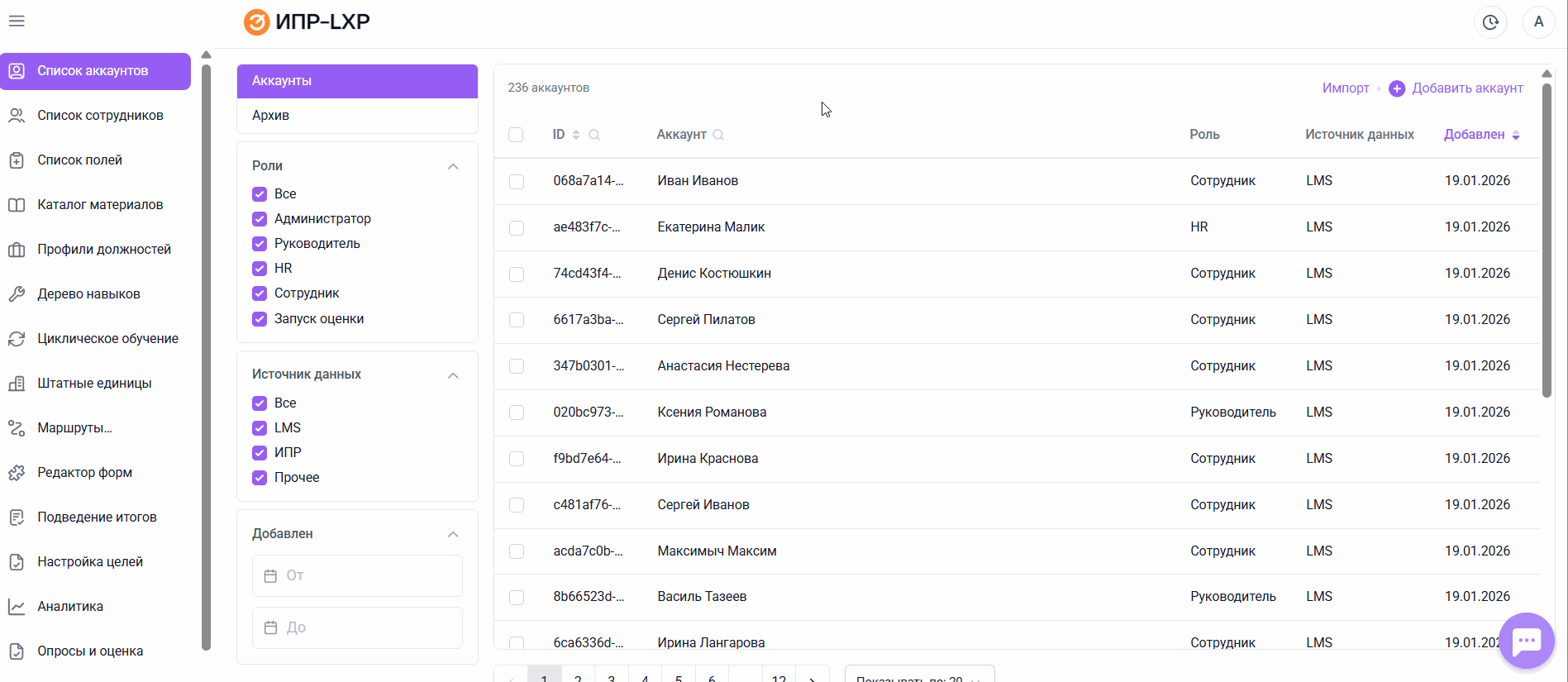
Task: Select the checkbox for Екатерина Малик row
Action: 517,227
